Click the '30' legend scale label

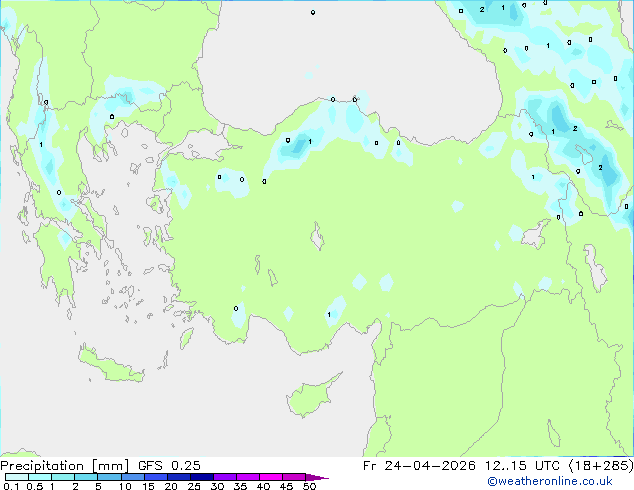click(217, 486)
